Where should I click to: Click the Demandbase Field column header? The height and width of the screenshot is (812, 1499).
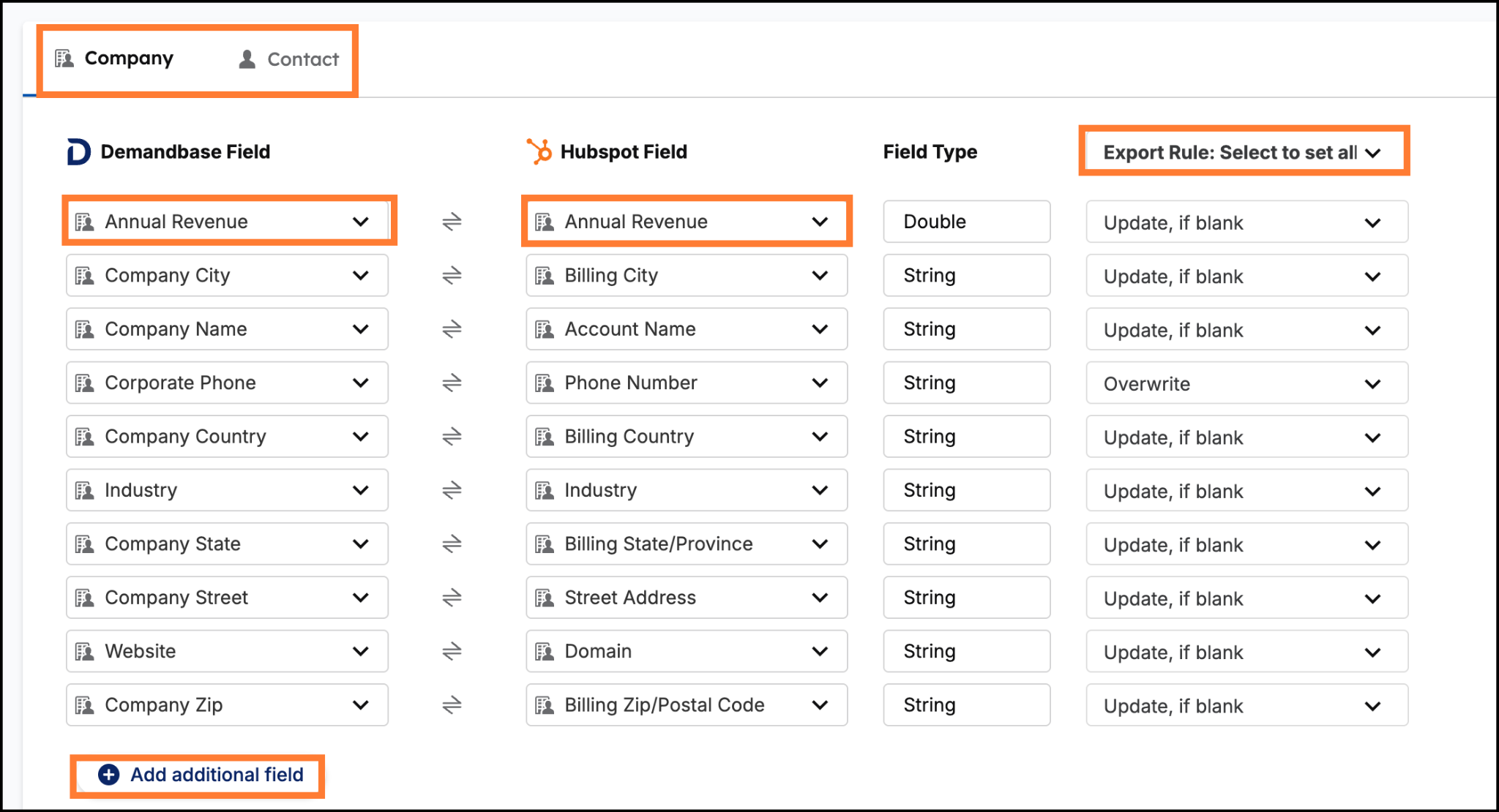pyautogui.click(x=185, y=151)
